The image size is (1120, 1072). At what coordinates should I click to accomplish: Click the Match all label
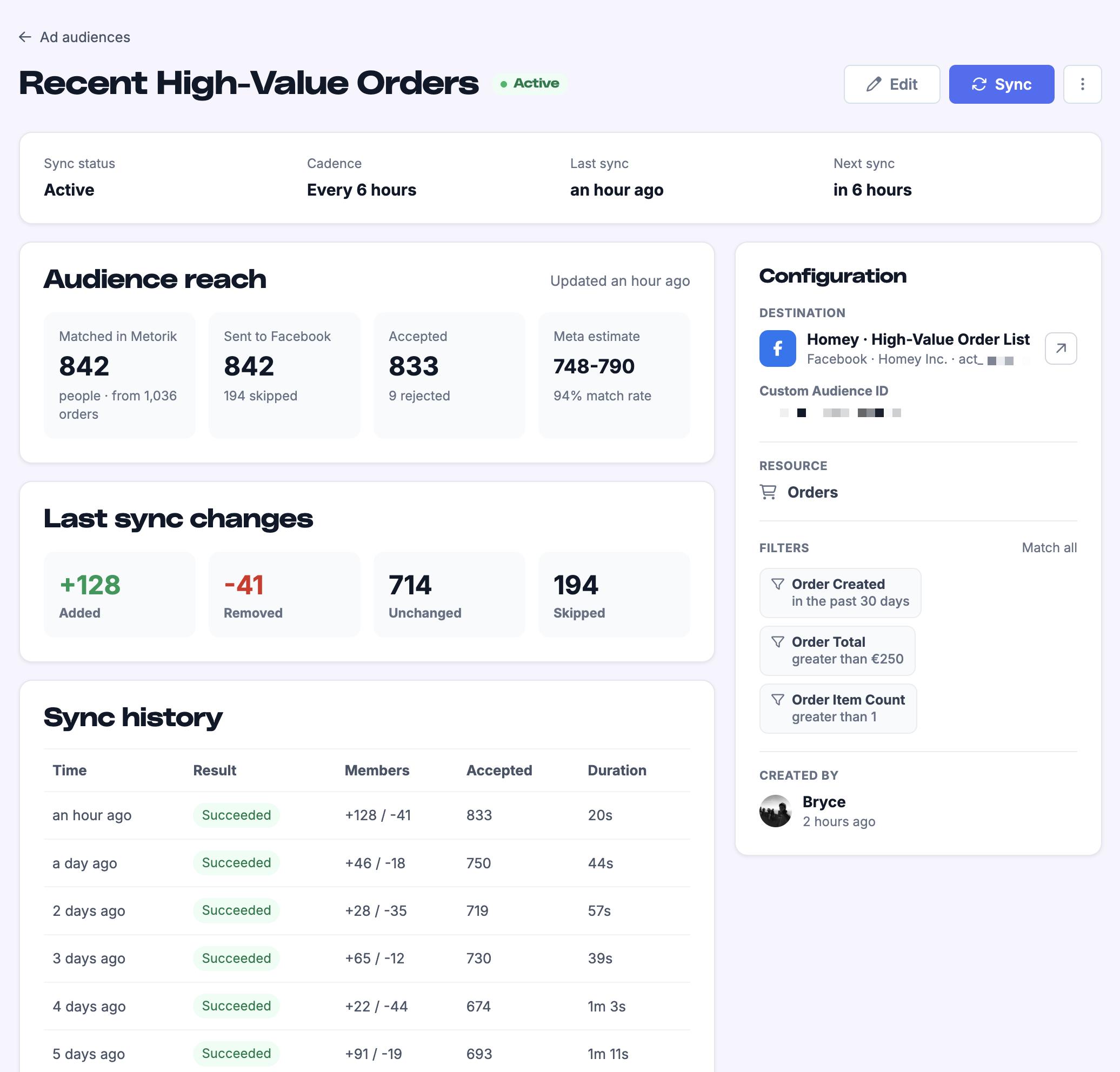tap(1049, 548)
